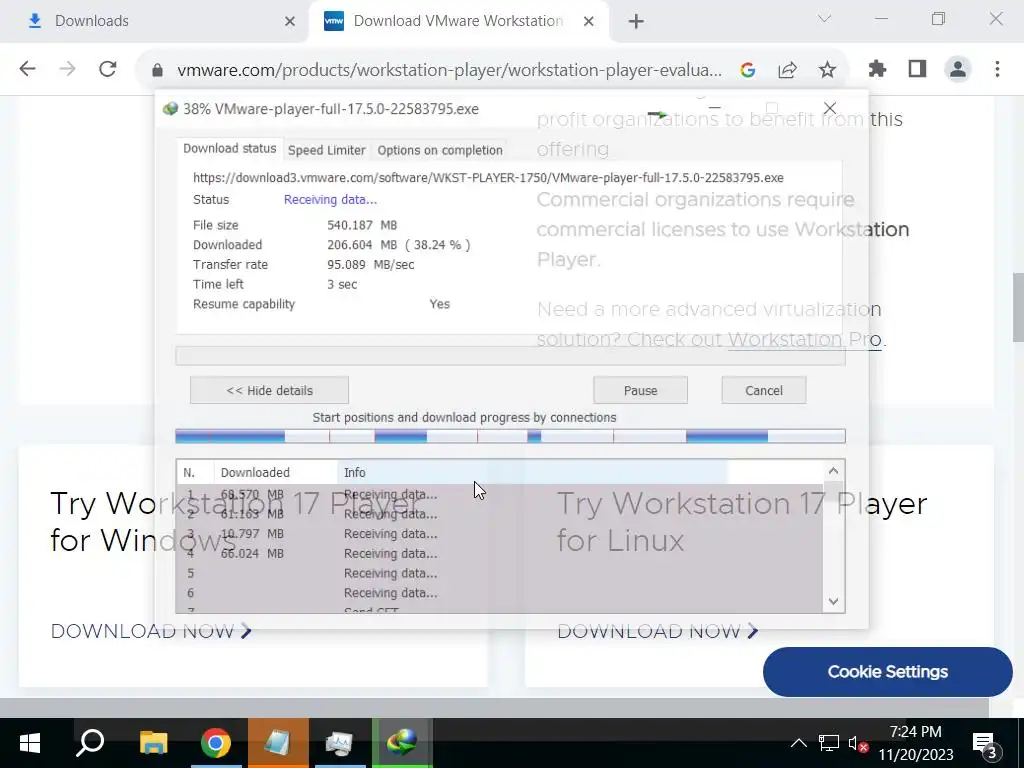Select connection row with 66.024 MB
Viewport: 1024px width, 768px height.
pos(500,554)
